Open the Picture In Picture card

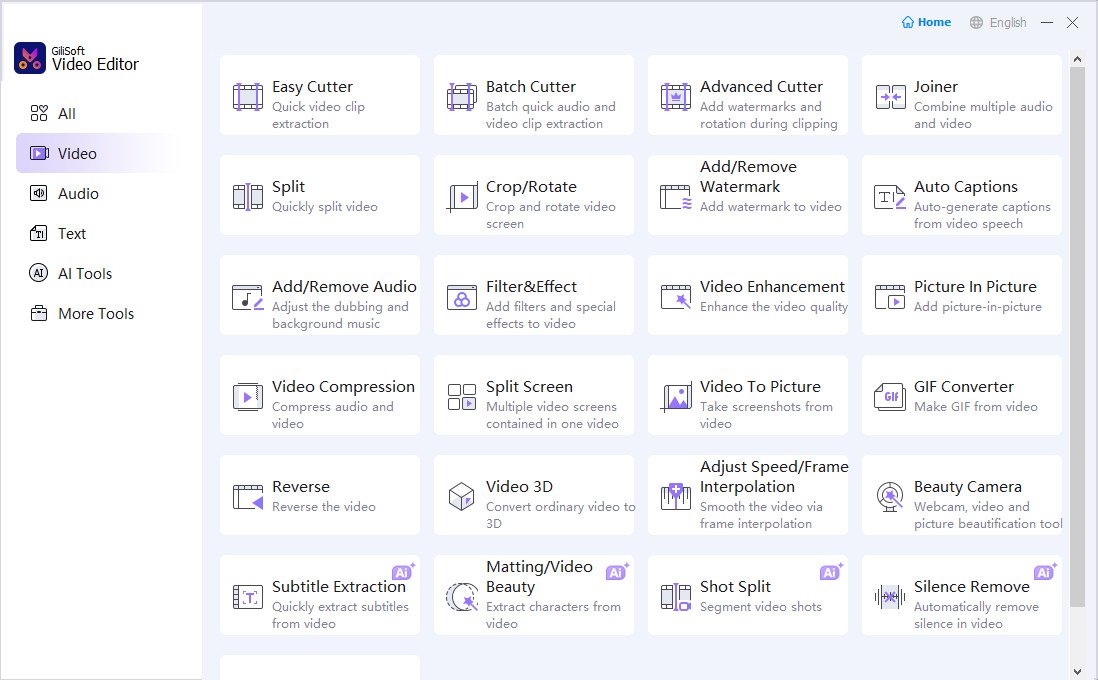click(962, 296)
